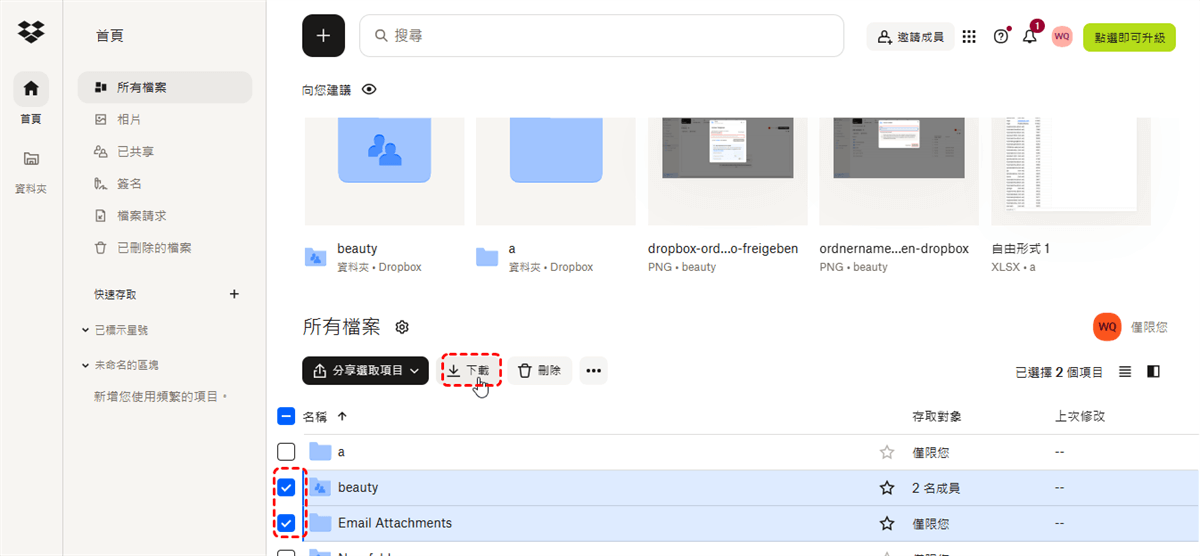The height and width of the screenshot is (556, 1200).
Task: Open the 首頁 home icon in the rail
Action: (31, 89)
